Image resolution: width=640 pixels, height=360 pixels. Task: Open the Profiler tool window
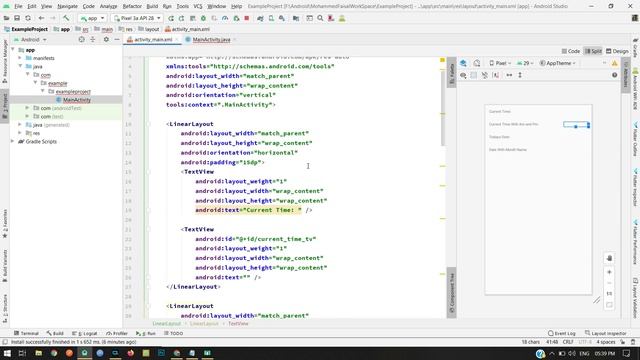coord(117,333)
